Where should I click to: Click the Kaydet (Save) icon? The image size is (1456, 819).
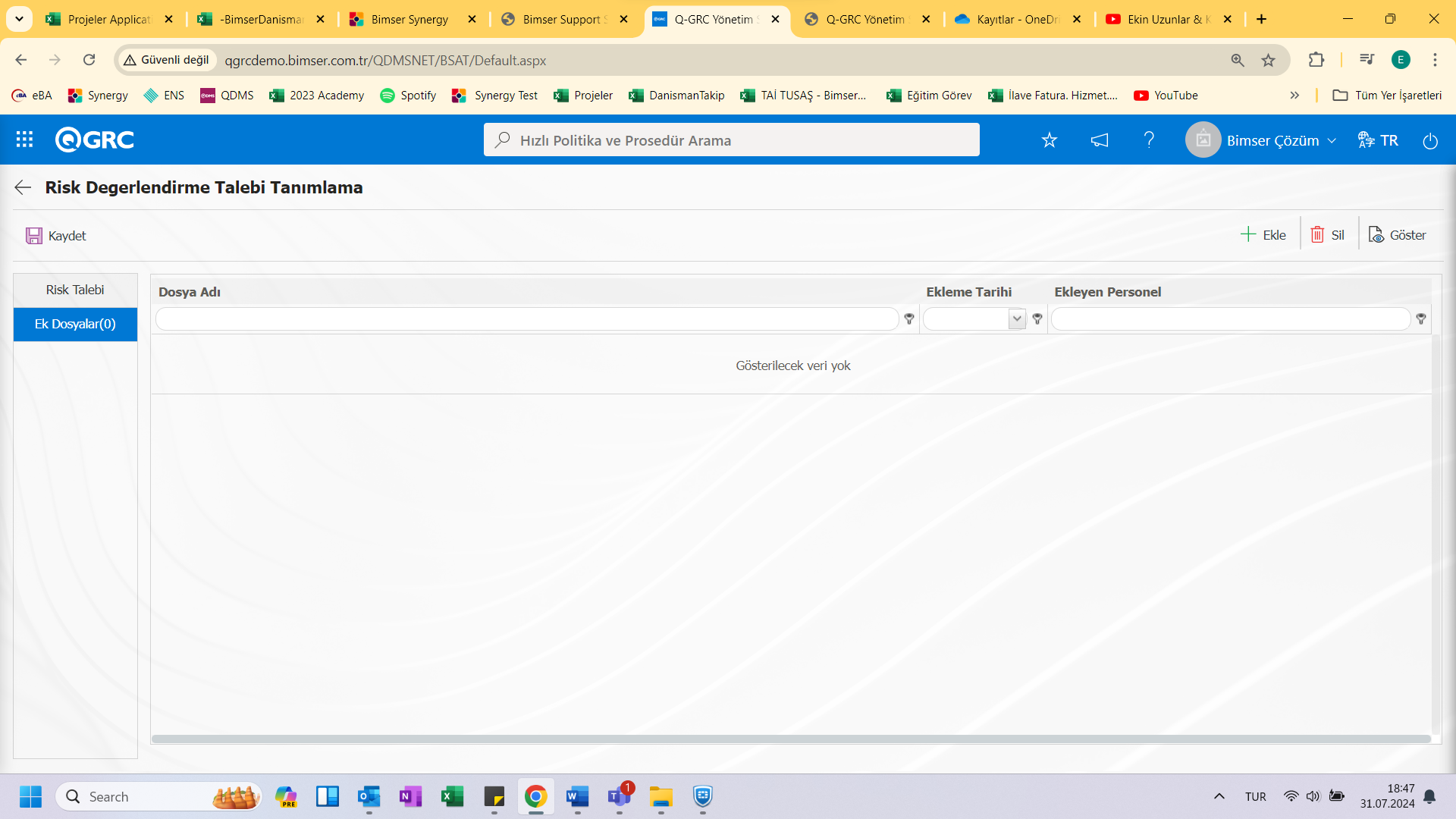[33, 235]
